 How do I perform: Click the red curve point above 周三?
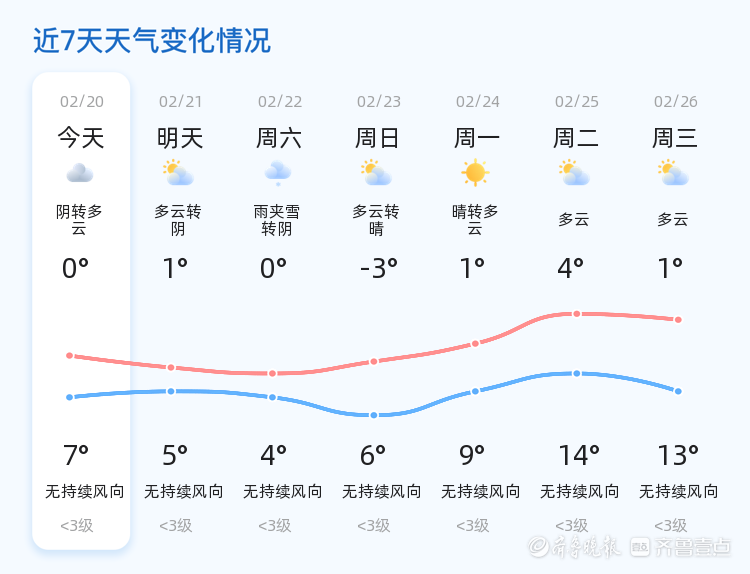tap(678, 320)
